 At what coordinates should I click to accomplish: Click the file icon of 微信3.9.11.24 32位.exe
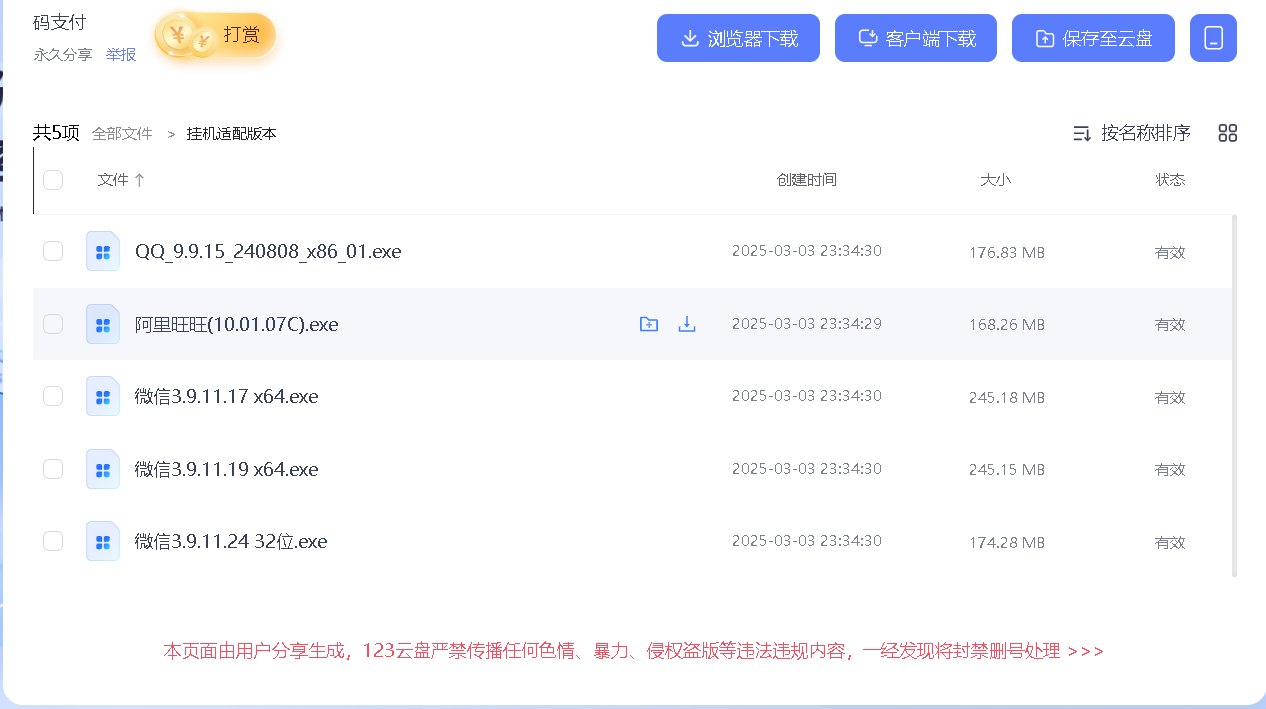[103, 541]
